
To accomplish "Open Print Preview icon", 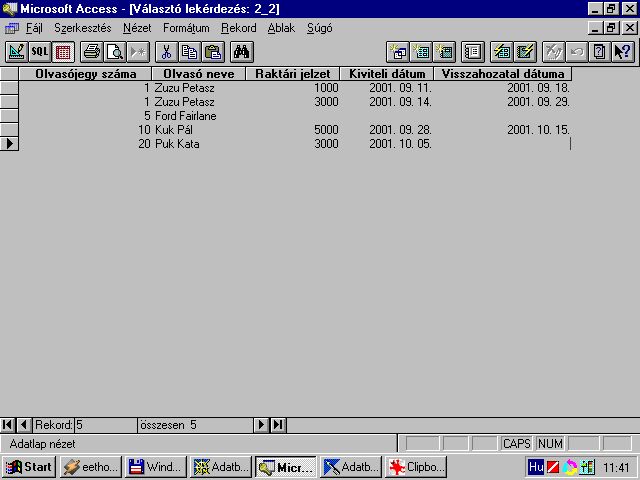I will (115, 52).
